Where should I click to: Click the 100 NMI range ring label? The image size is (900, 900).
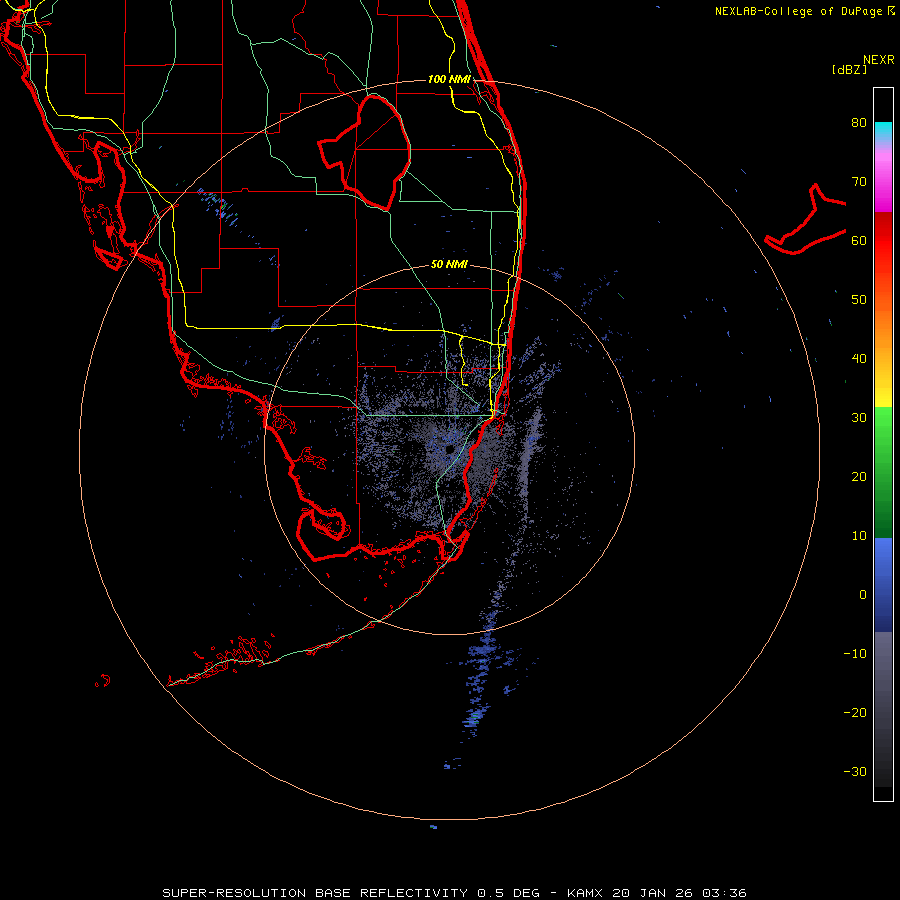pos(449,79)
